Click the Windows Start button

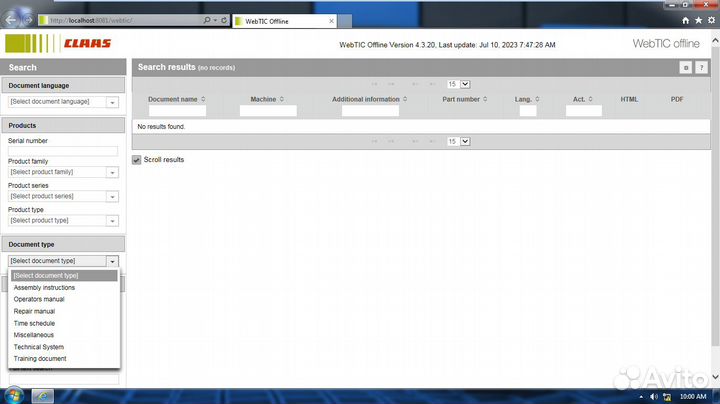[x=13, y=395]
